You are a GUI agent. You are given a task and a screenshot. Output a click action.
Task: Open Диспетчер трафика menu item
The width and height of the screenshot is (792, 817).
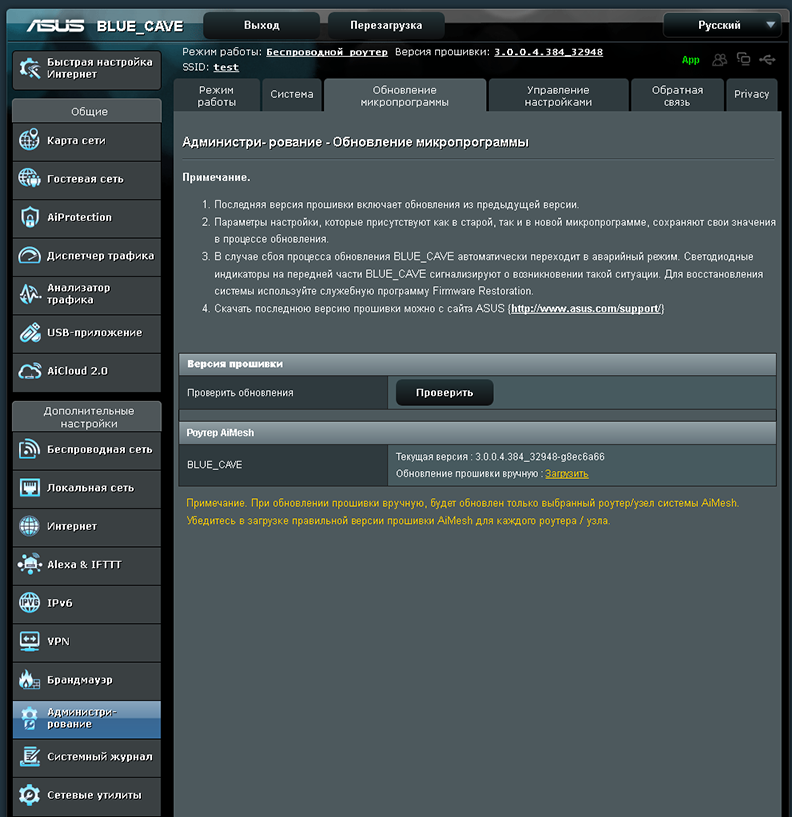[x=86, y=256]
